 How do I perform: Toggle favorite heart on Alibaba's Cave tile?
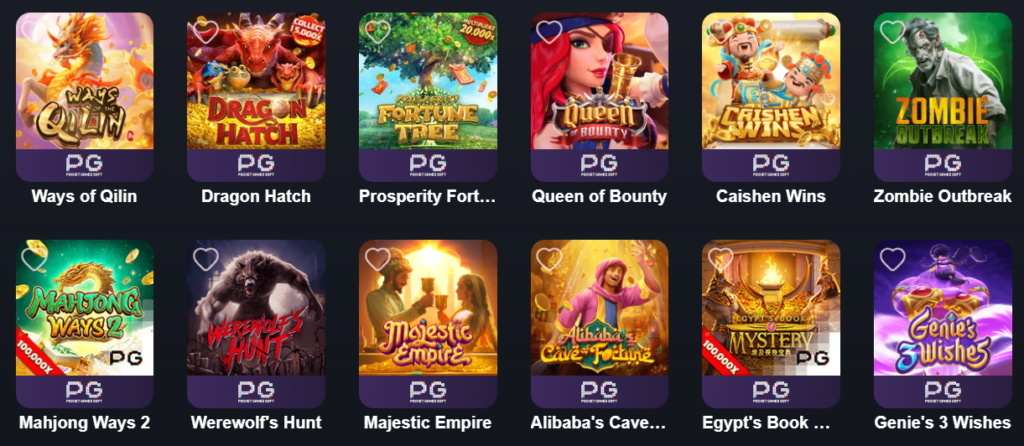pos(549,259)
